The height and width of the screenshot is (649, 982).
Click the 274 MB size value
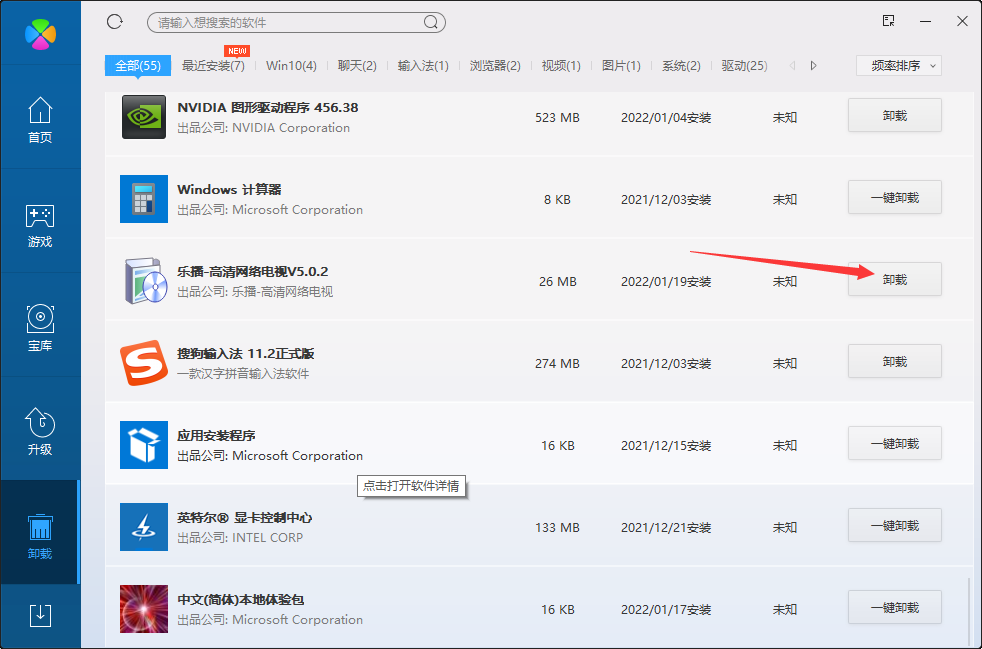point(557,363)
